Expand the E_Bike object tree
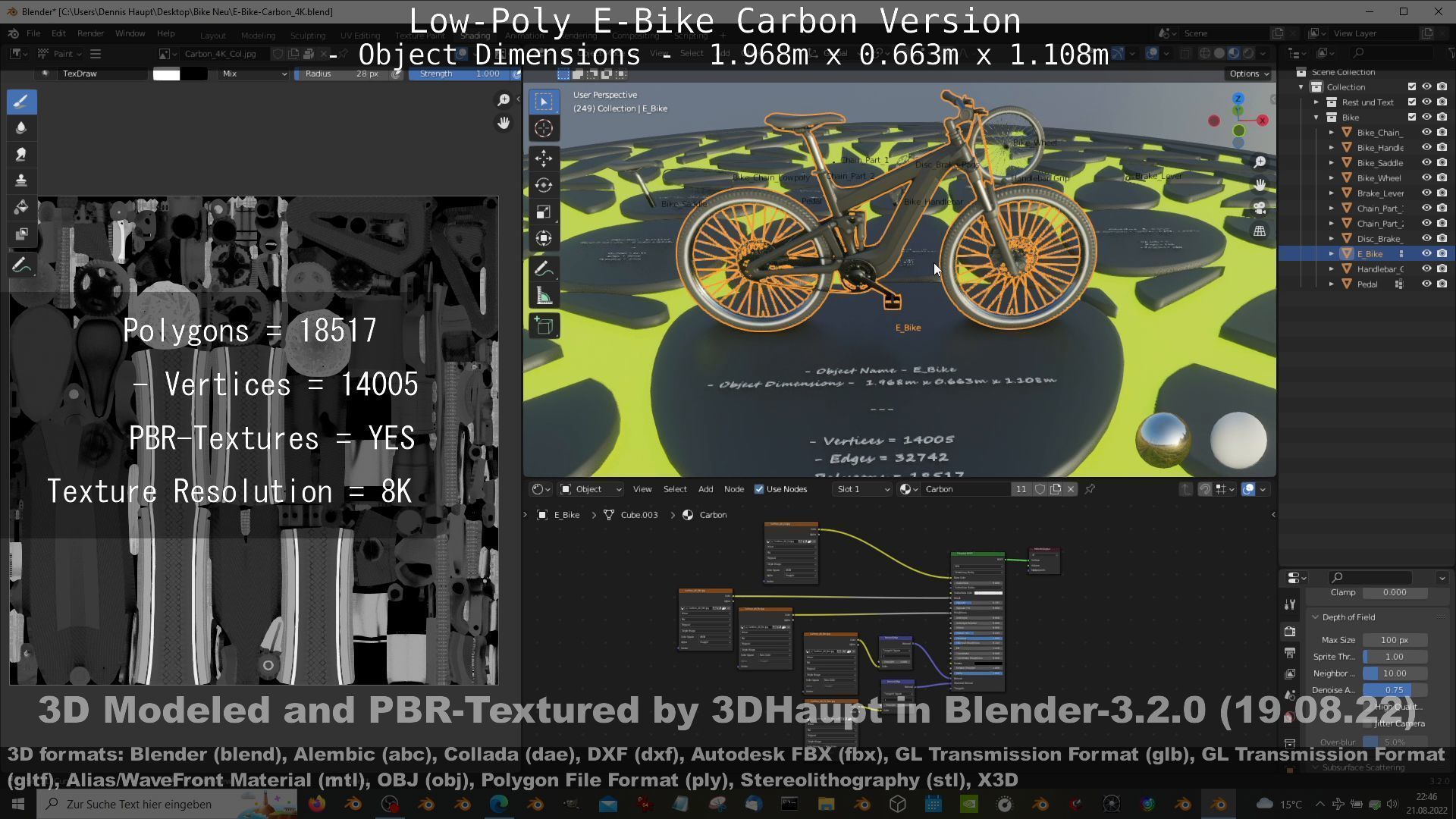Image resolution: width=1456 pixels, height=819 pixels. click(x=1332, y=254)
